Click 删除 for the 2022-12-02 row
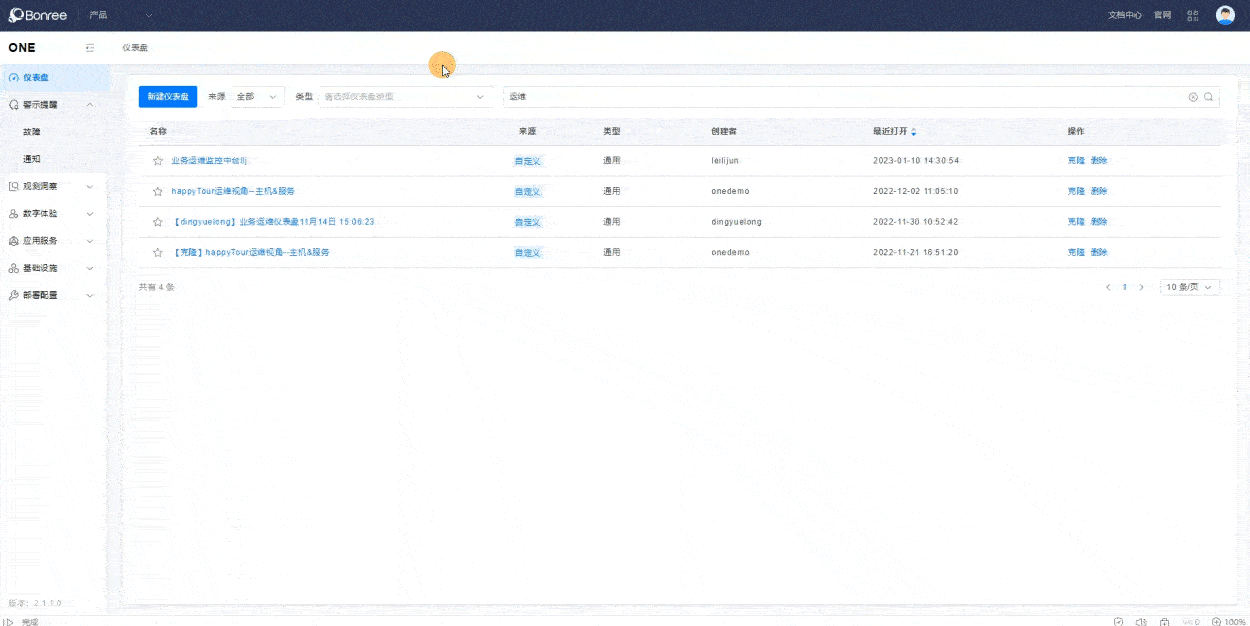The width and height of the screenshot is (1250, 626). (1099, 191)
